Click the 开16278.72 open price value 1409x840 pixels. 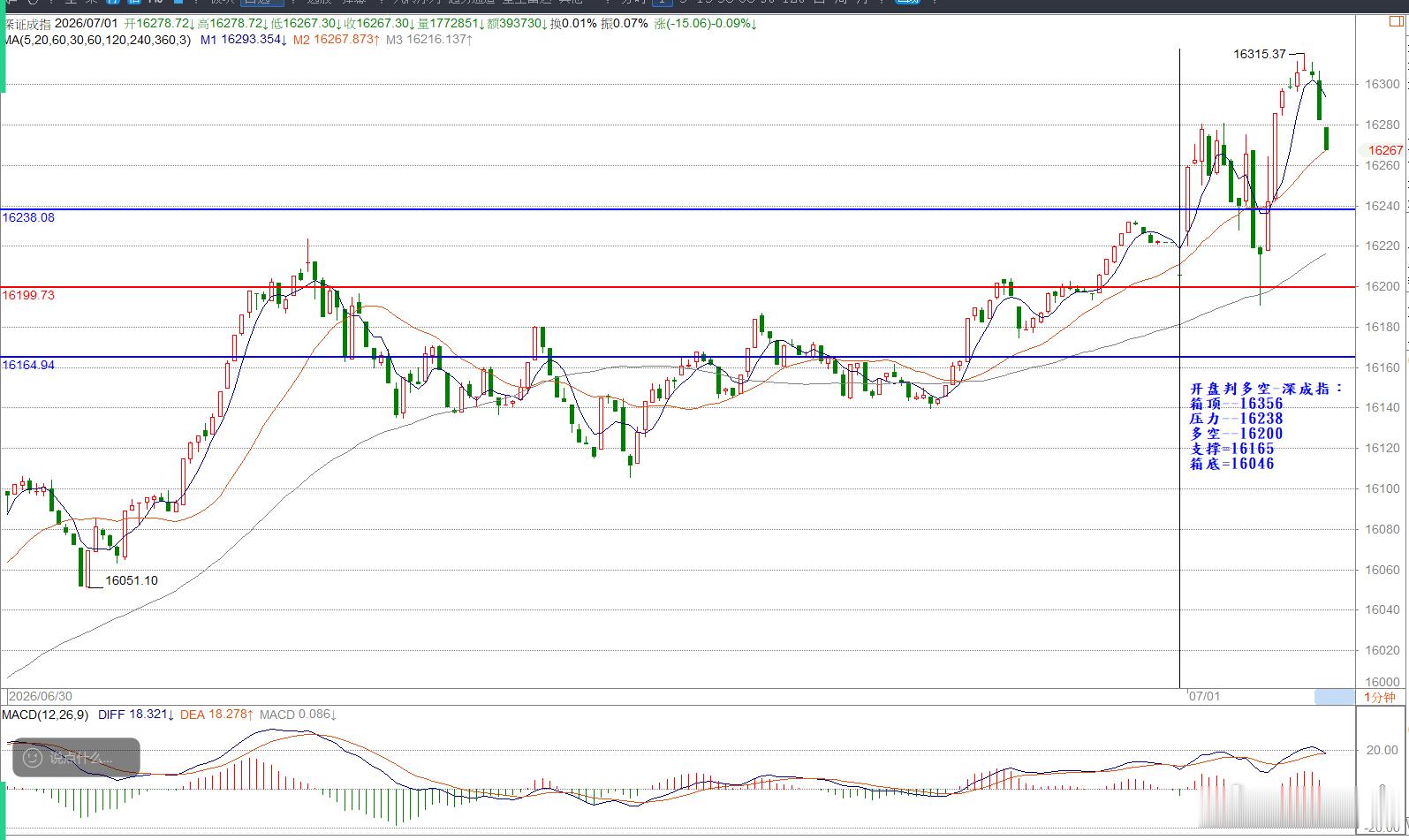(159, 24)
